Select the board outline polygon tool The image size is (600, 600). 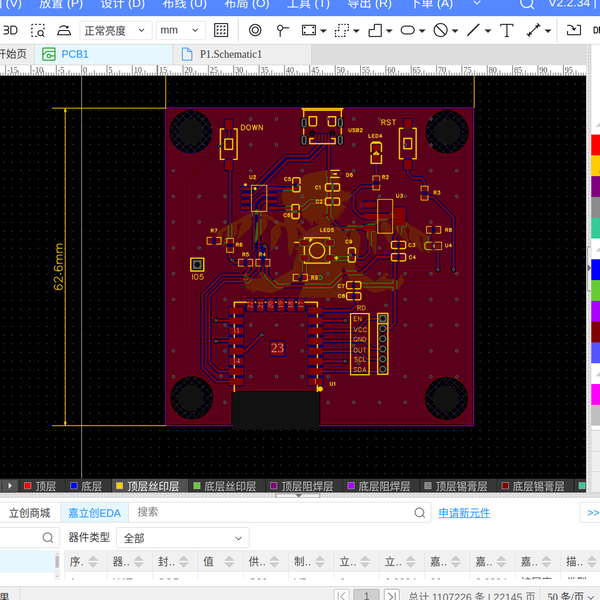coord(375,30)
